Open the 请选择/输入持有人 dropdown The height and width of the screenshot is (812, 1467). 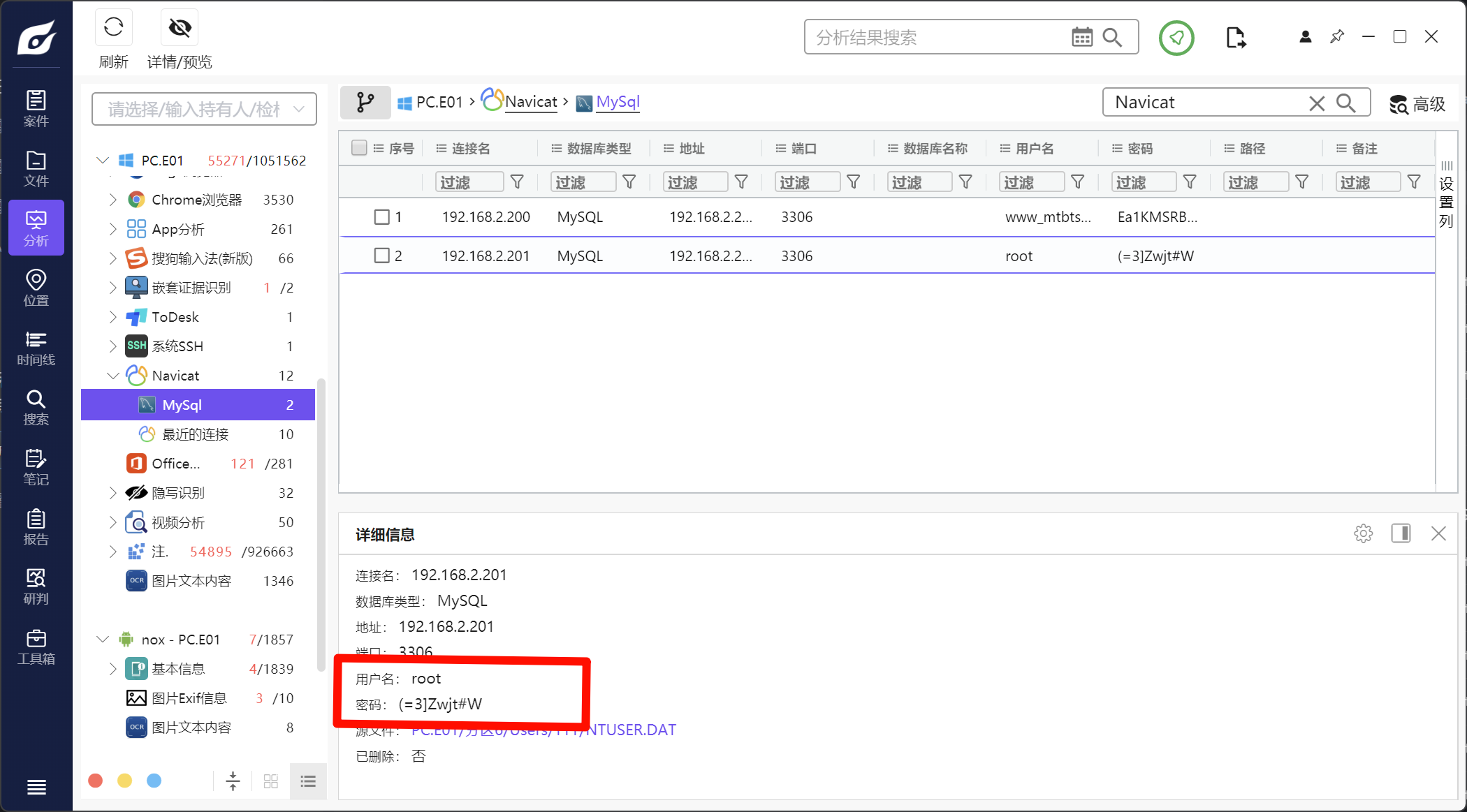(204, 109)
